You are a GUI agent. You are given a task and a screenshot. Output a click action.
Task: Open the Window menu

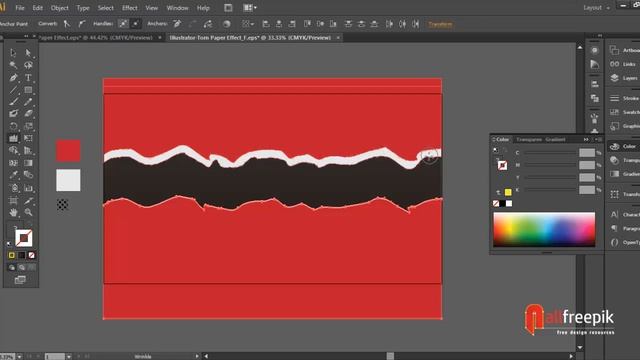coord(177,8)
